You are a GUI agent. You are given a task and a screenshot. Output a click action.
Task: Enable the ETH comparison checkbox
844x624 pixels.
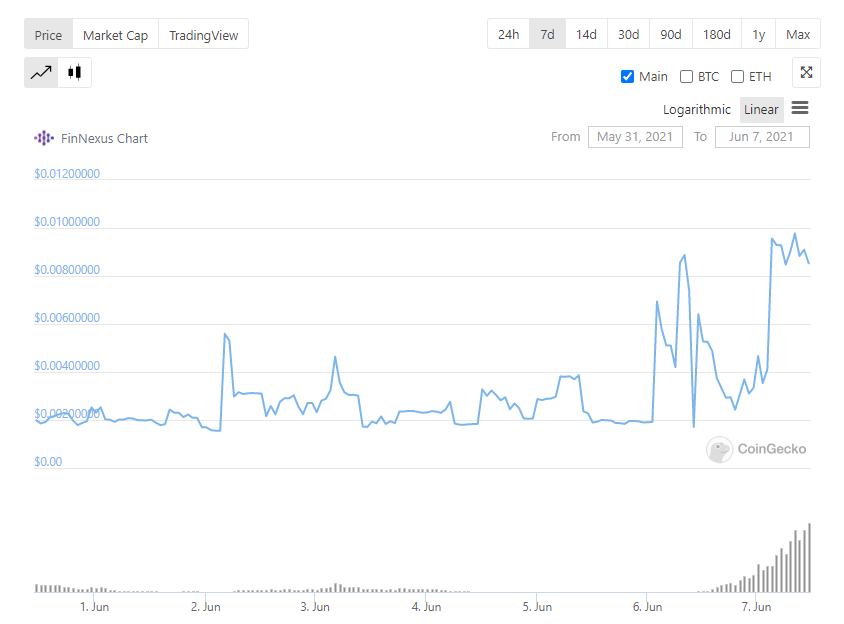(x=737, y=76)
